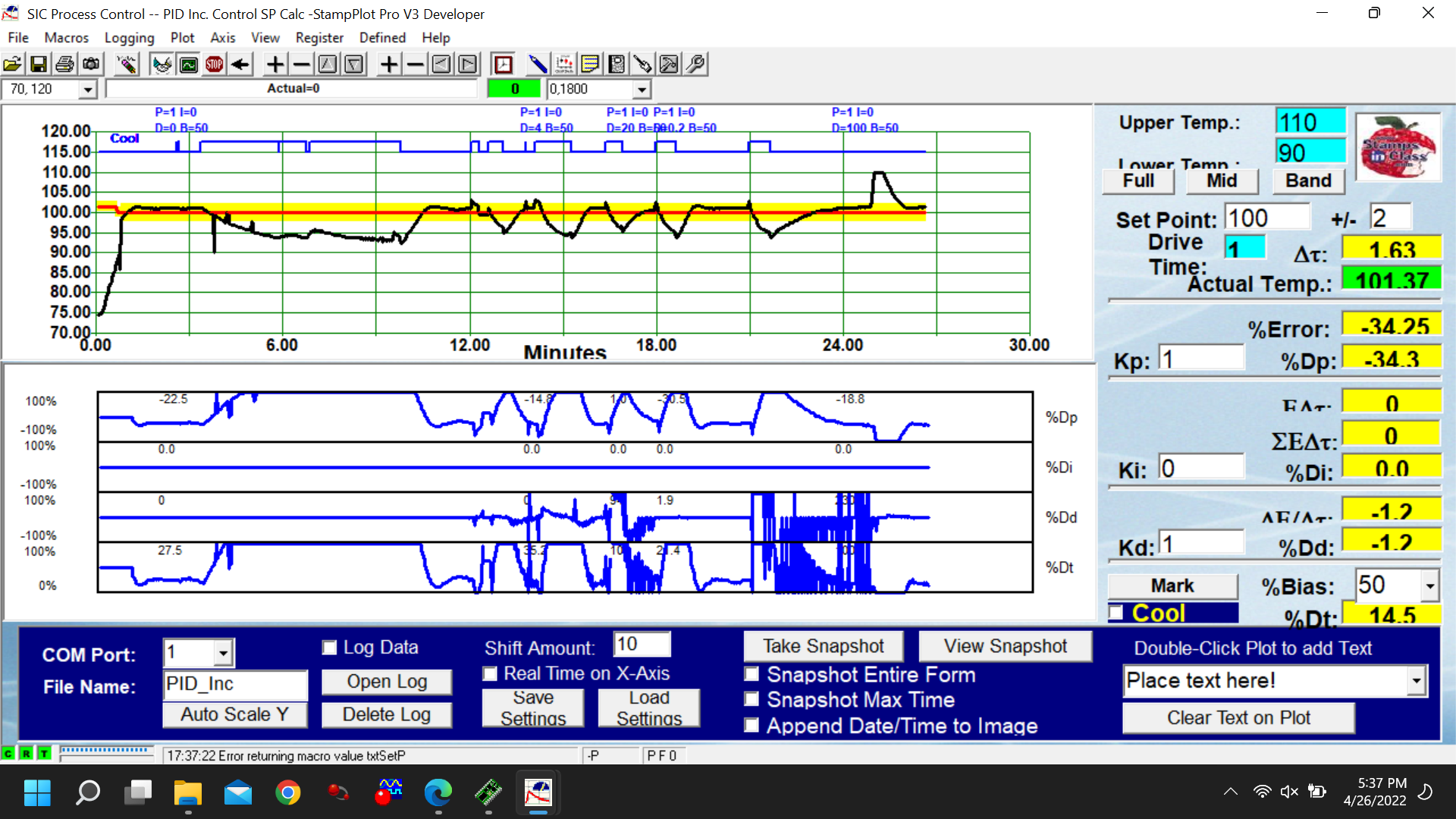Expand the 70, 120 Y-range dropdown
The width and height of the screenshot is (1456, 819).
pos(88,89)
